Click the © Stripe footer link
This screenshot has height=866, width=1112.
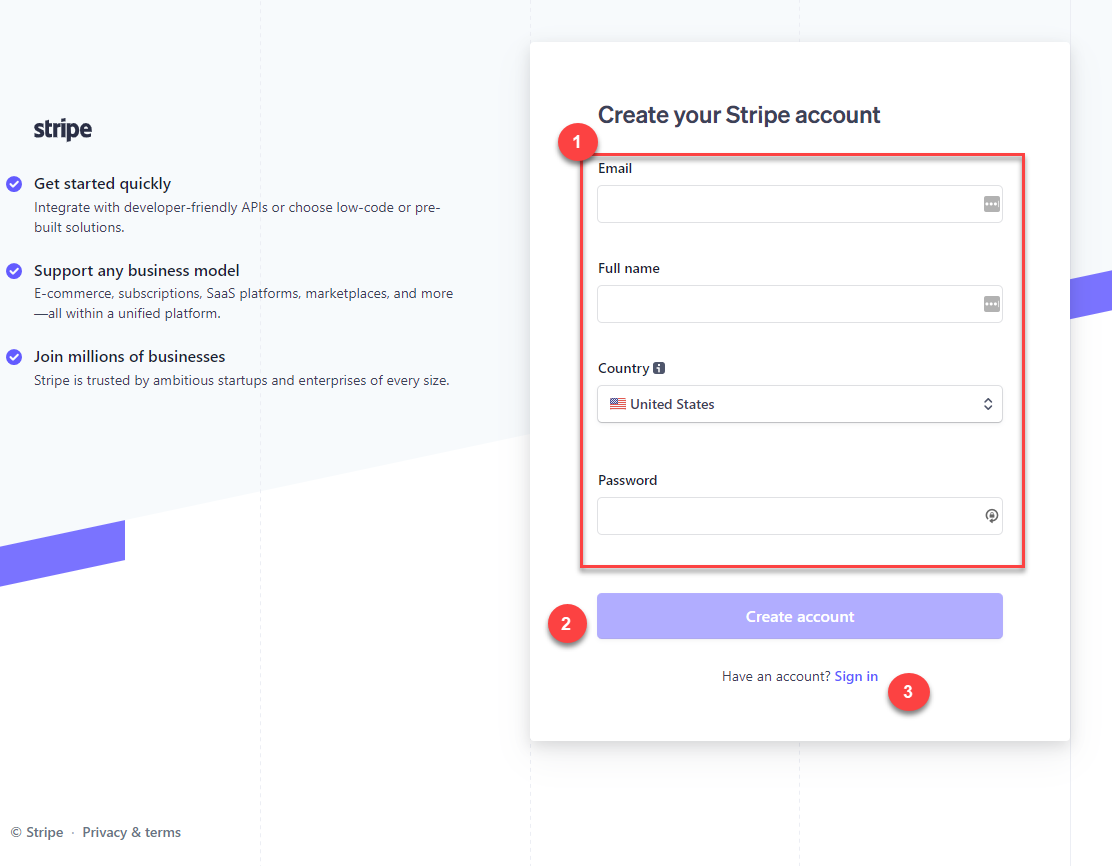click(37, 832)
